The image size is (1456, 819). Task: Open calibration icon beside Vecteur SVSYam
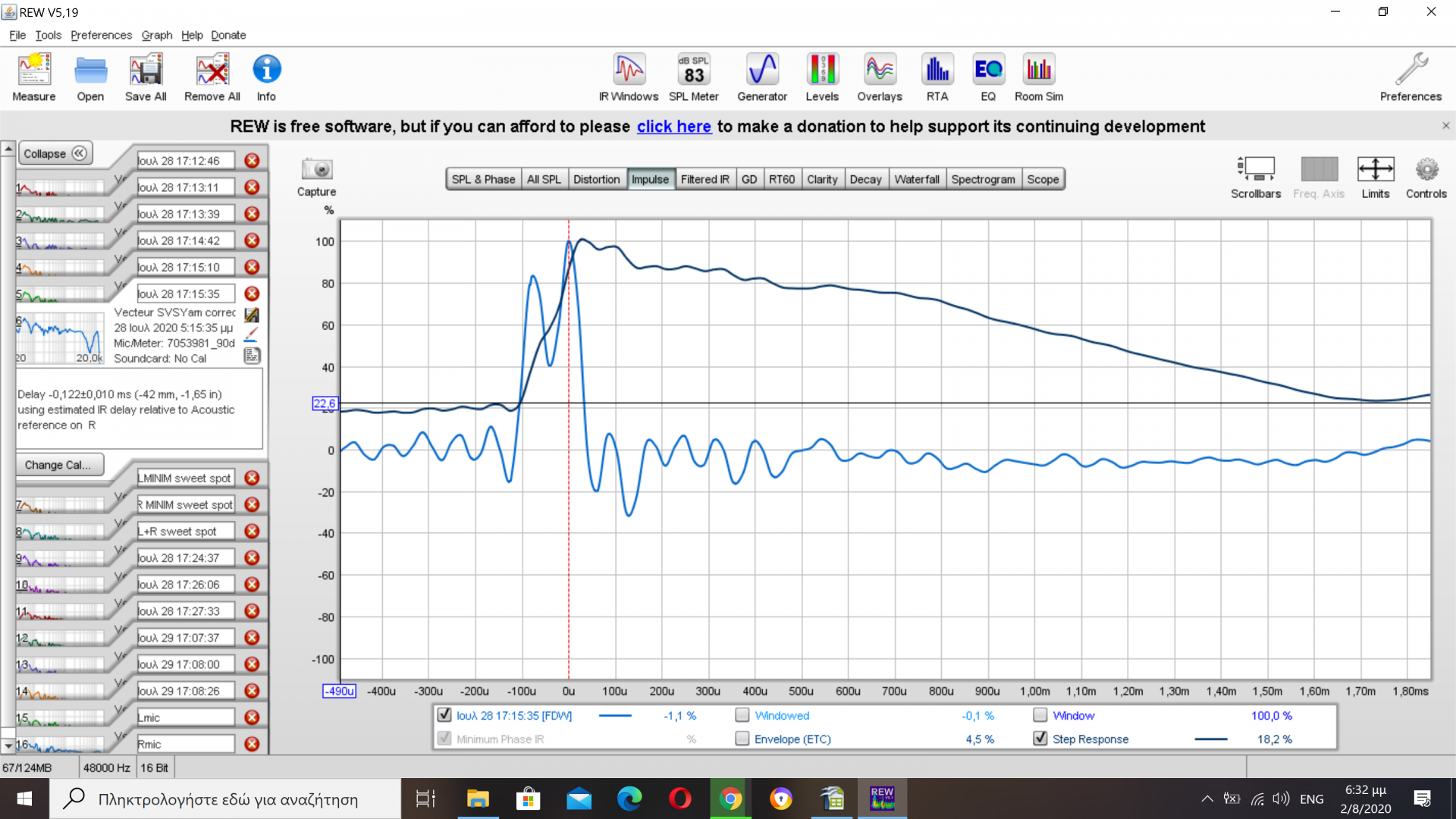(252, 315)
